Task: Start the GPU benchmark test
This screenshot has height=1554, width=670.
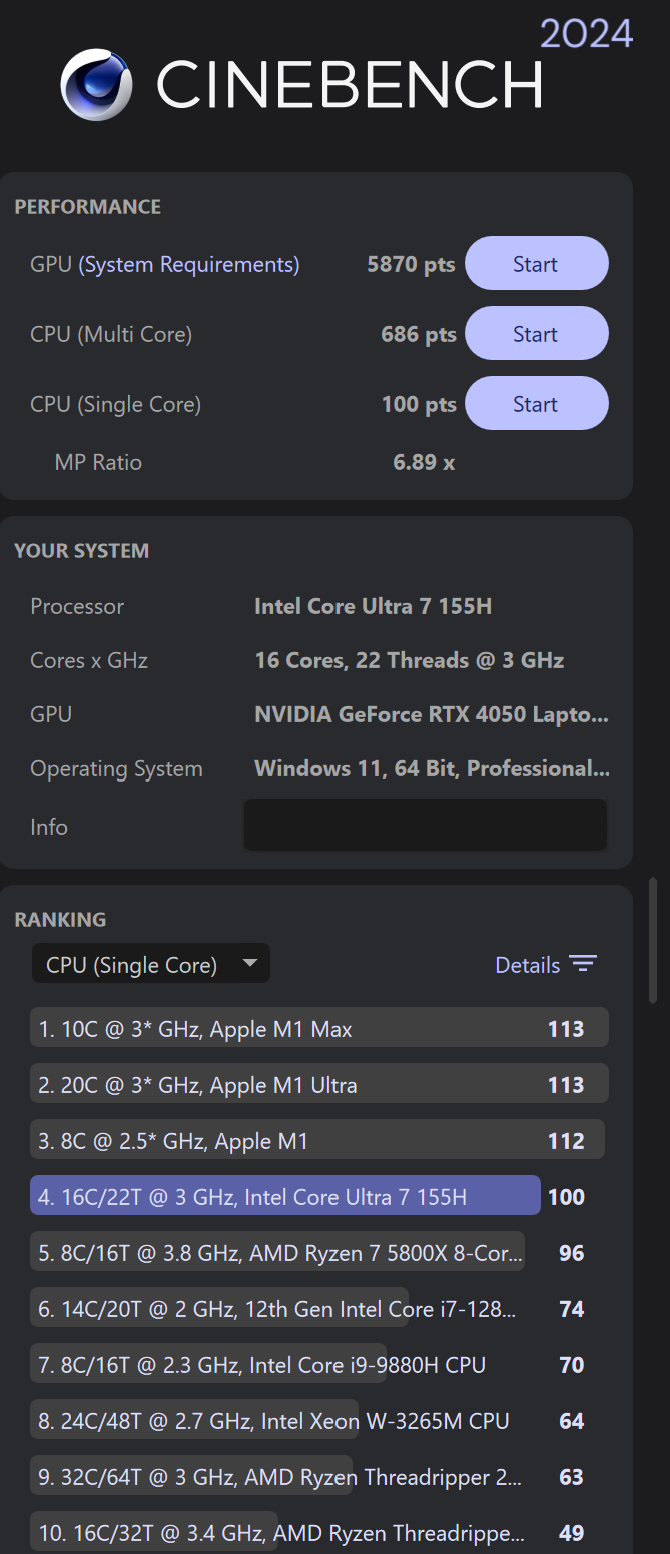Action: 536,264
